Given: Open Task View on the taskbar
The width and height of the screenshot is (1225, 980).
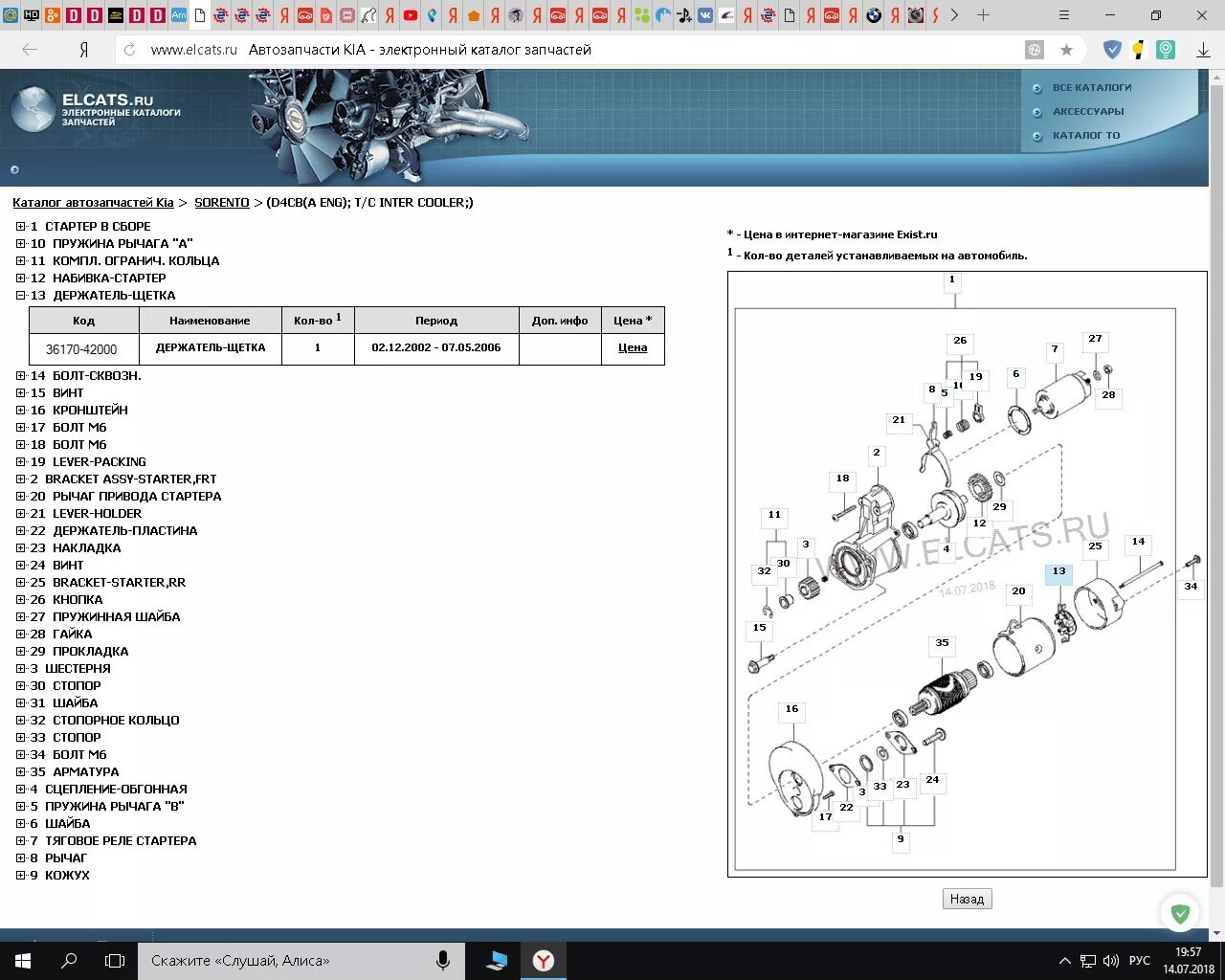Looking at the screenshot, I should (x=115, y=961).
